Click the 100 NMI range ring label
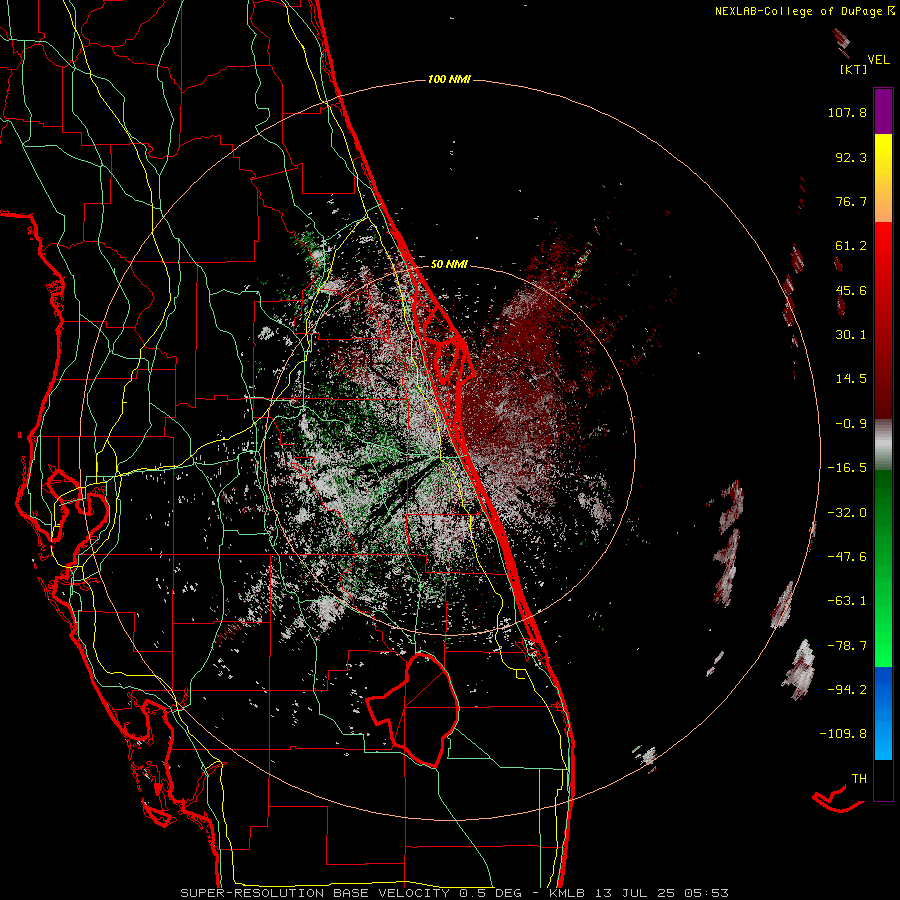The image size is (900, 900). point(449,79)
